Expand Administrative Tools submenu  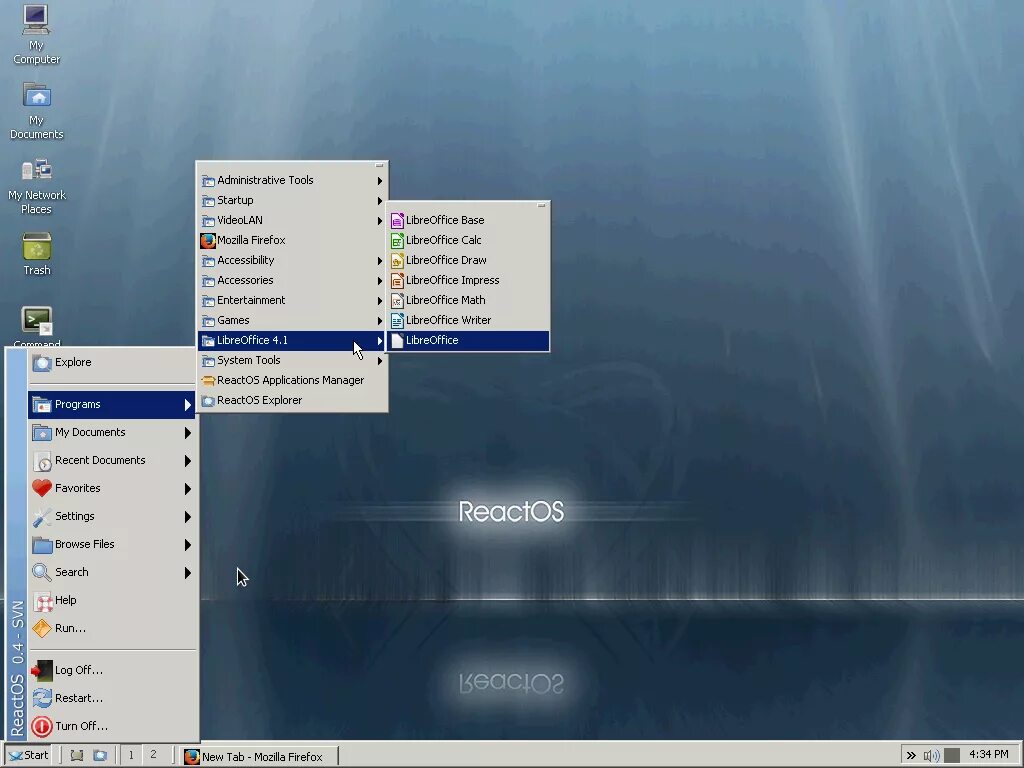coord(292,180)
